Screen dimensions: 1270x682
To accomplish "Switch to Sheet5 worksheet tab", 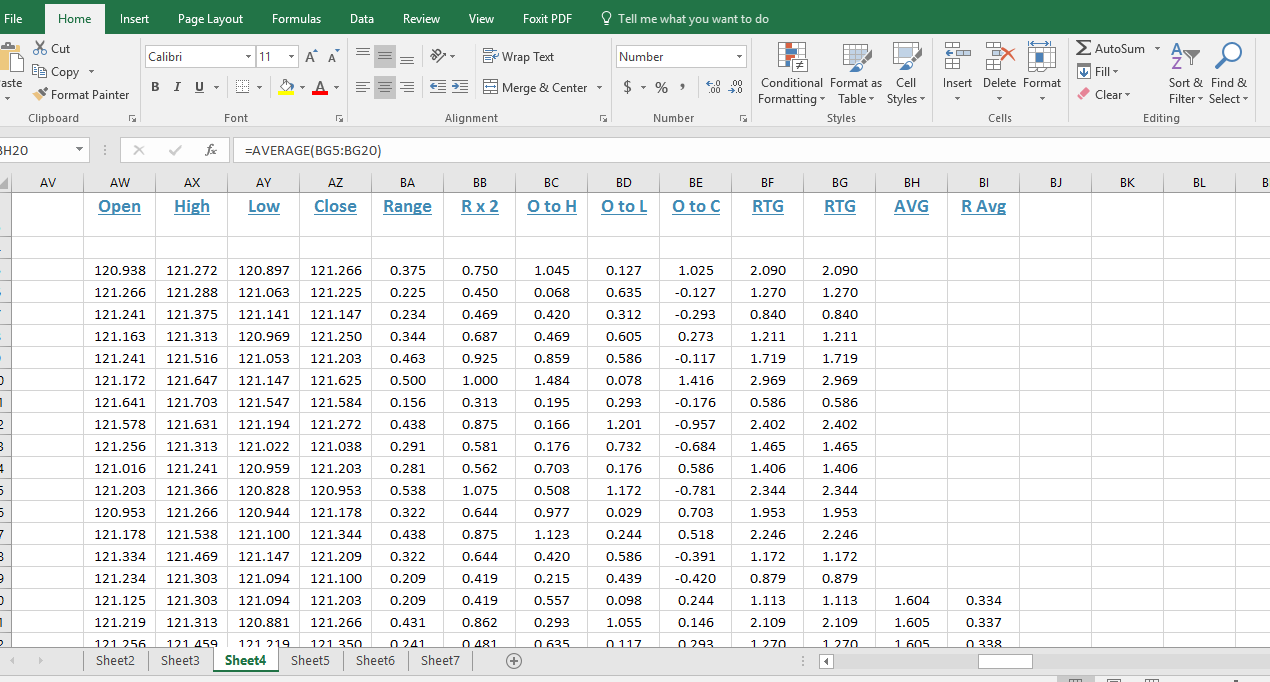I will coord(310,660).
